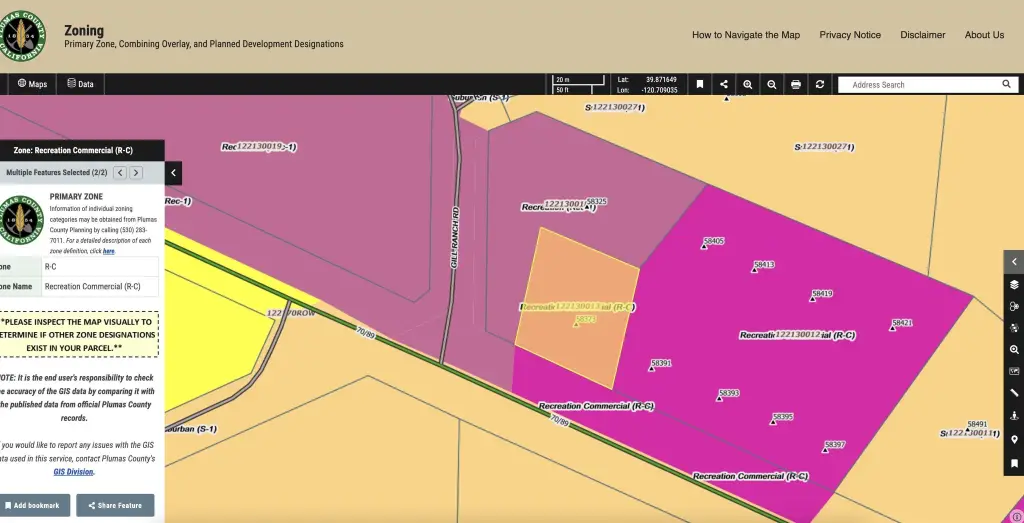Click the bookmark icon in the top toolbar

tap(700, 85)
